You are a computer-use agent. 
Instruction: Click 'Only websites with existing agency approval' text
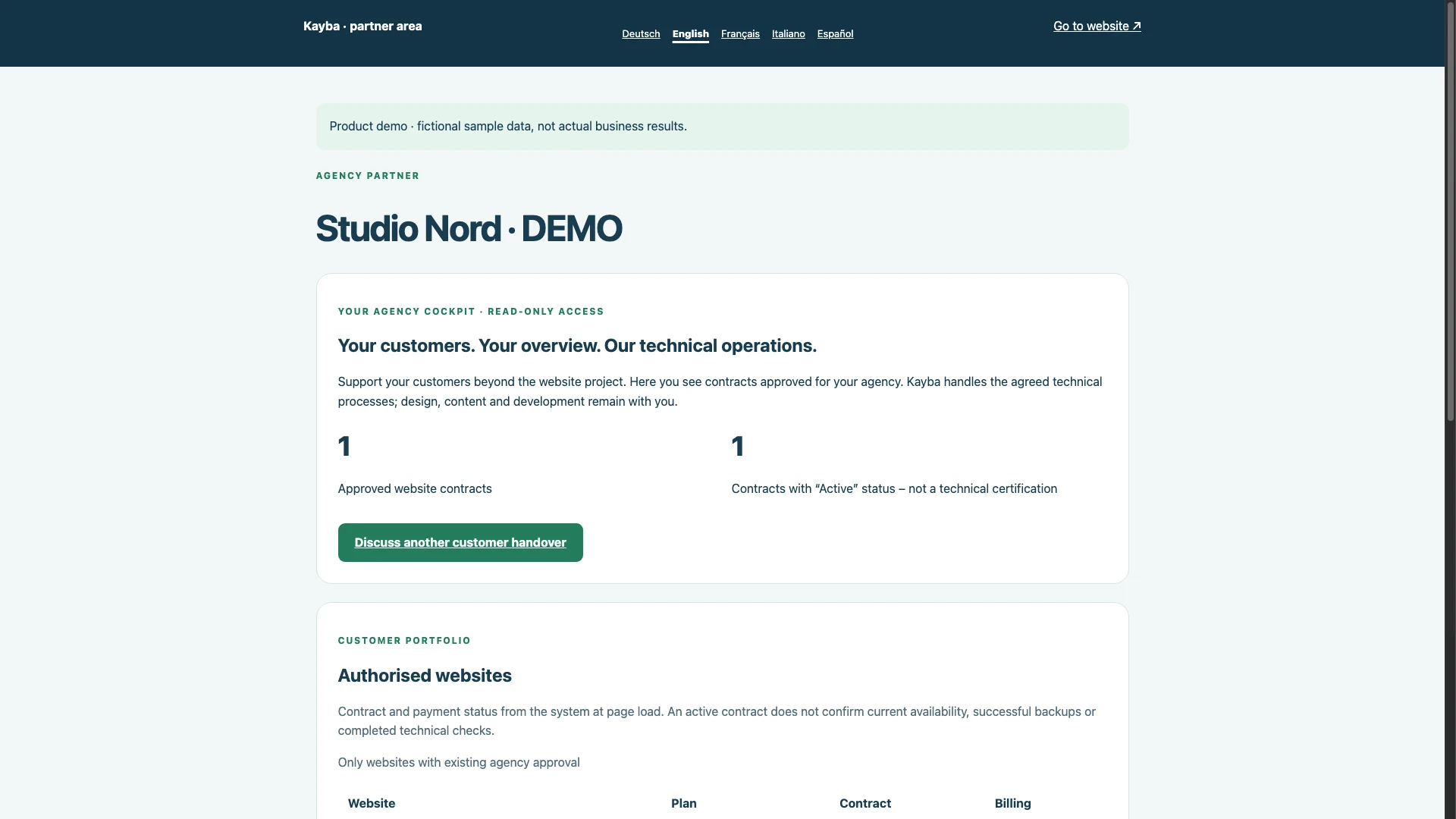point(459,763)
